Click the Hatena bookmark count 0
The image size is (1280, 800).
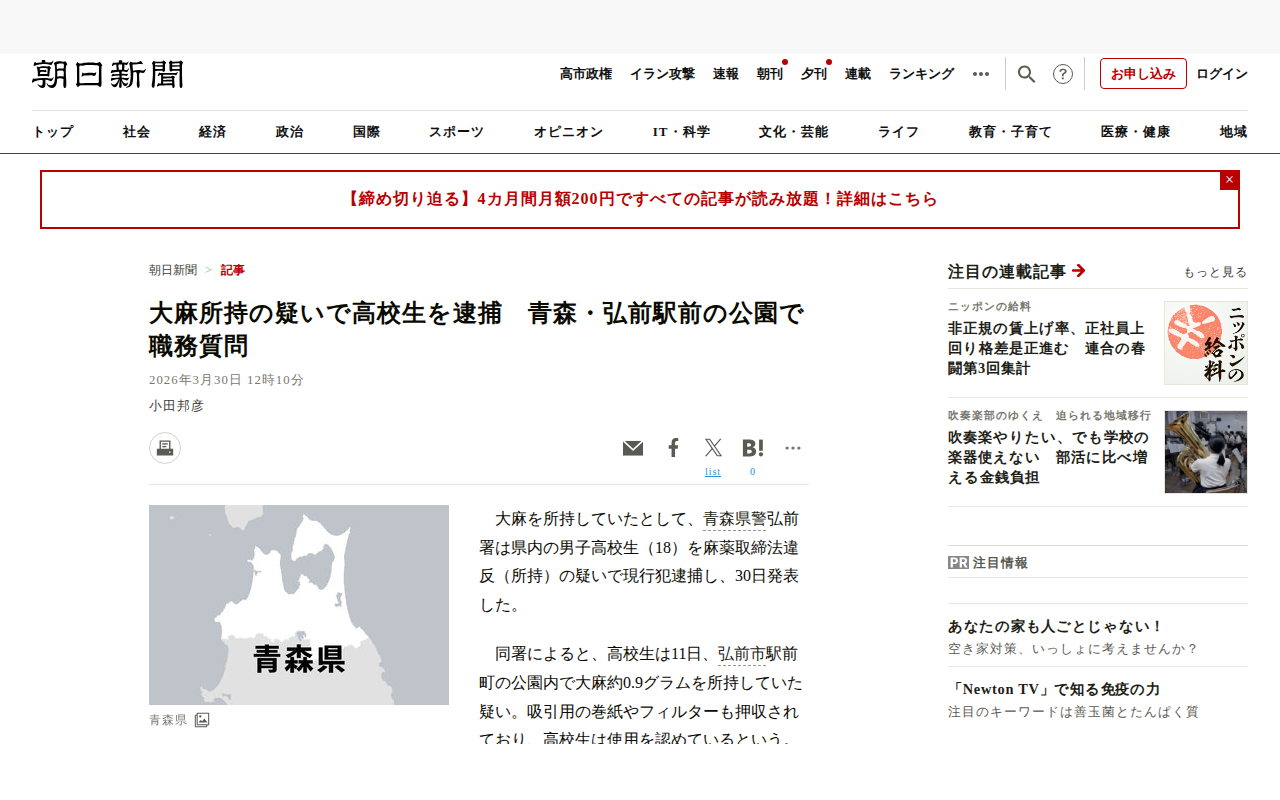(x=753, y=472)
